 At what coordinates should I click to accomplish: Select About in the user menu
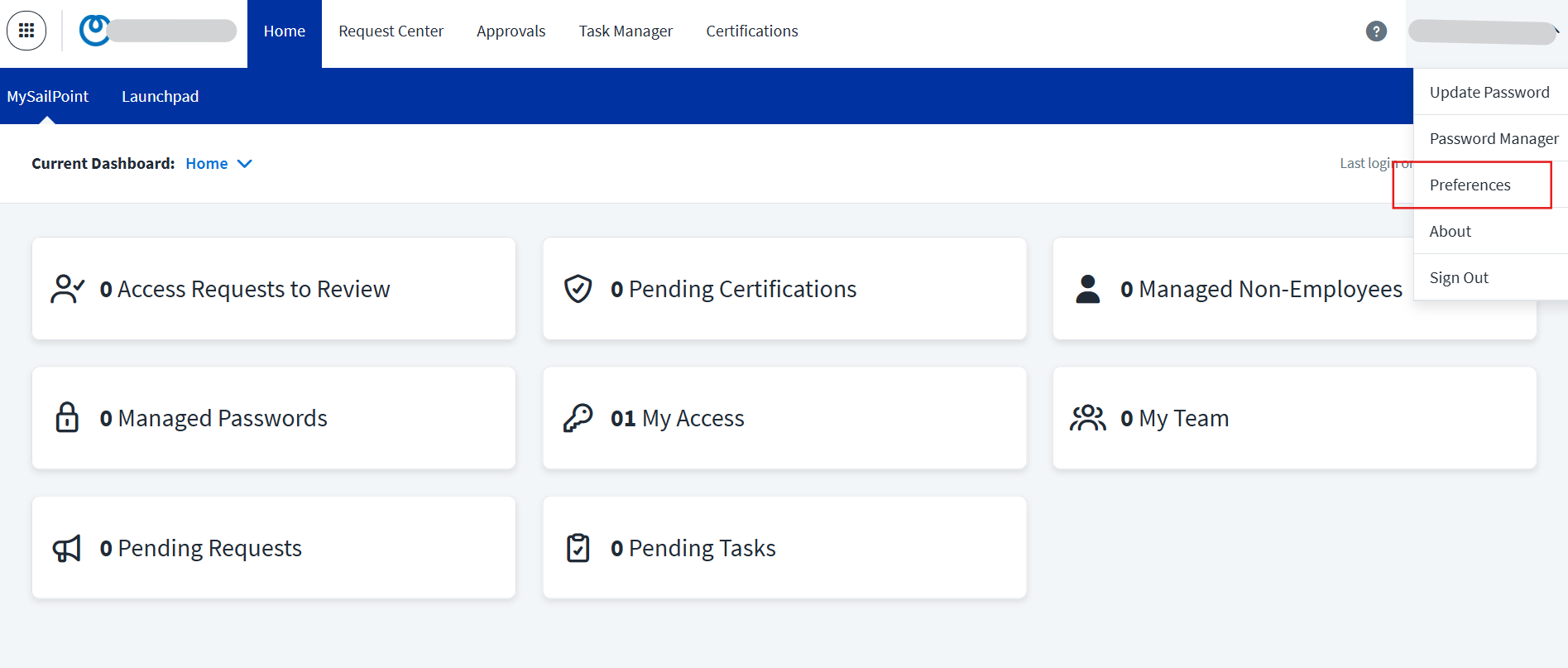tap(1490, 231)
